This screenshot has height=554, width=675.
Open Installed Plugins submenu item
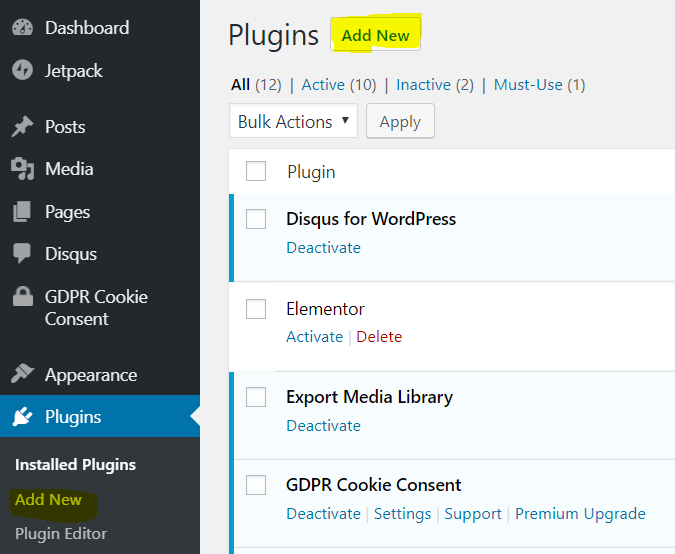coord(76,465)
